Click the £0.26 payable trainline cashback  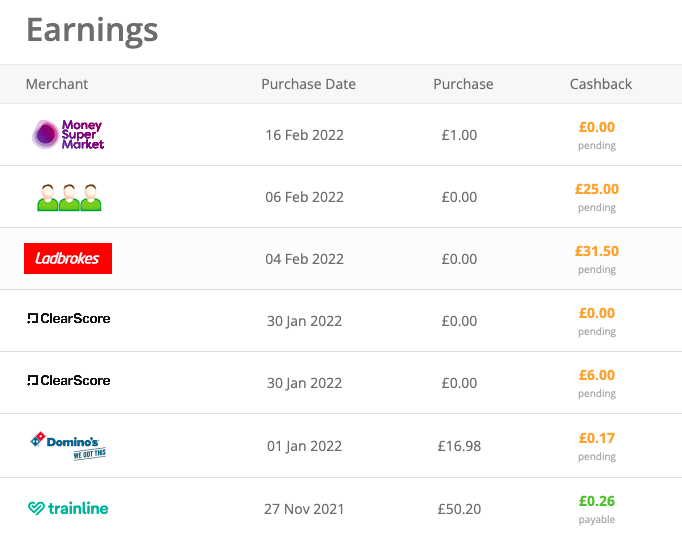[x=597, y=501]
